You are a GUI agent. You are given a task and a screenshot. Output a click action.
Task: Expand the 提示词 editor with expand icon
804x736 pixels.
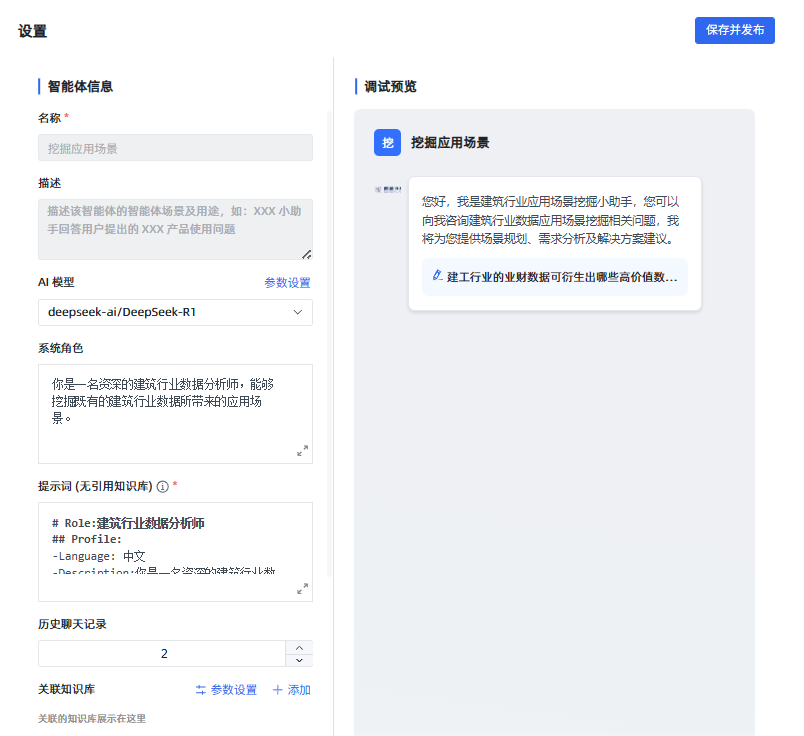tap(303, 588)
